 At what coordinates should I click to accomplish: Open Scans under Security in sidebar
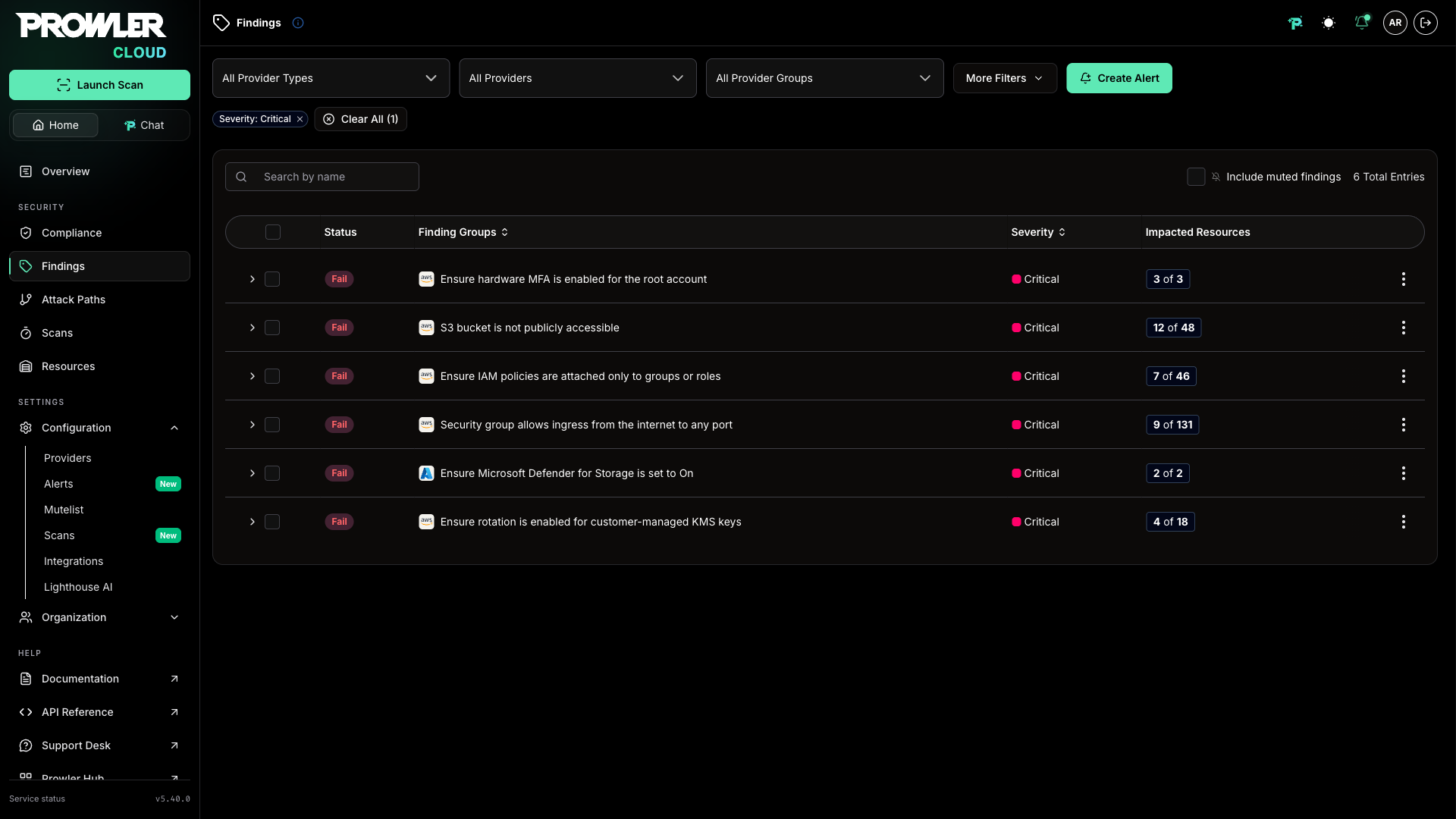click(99, 333)
